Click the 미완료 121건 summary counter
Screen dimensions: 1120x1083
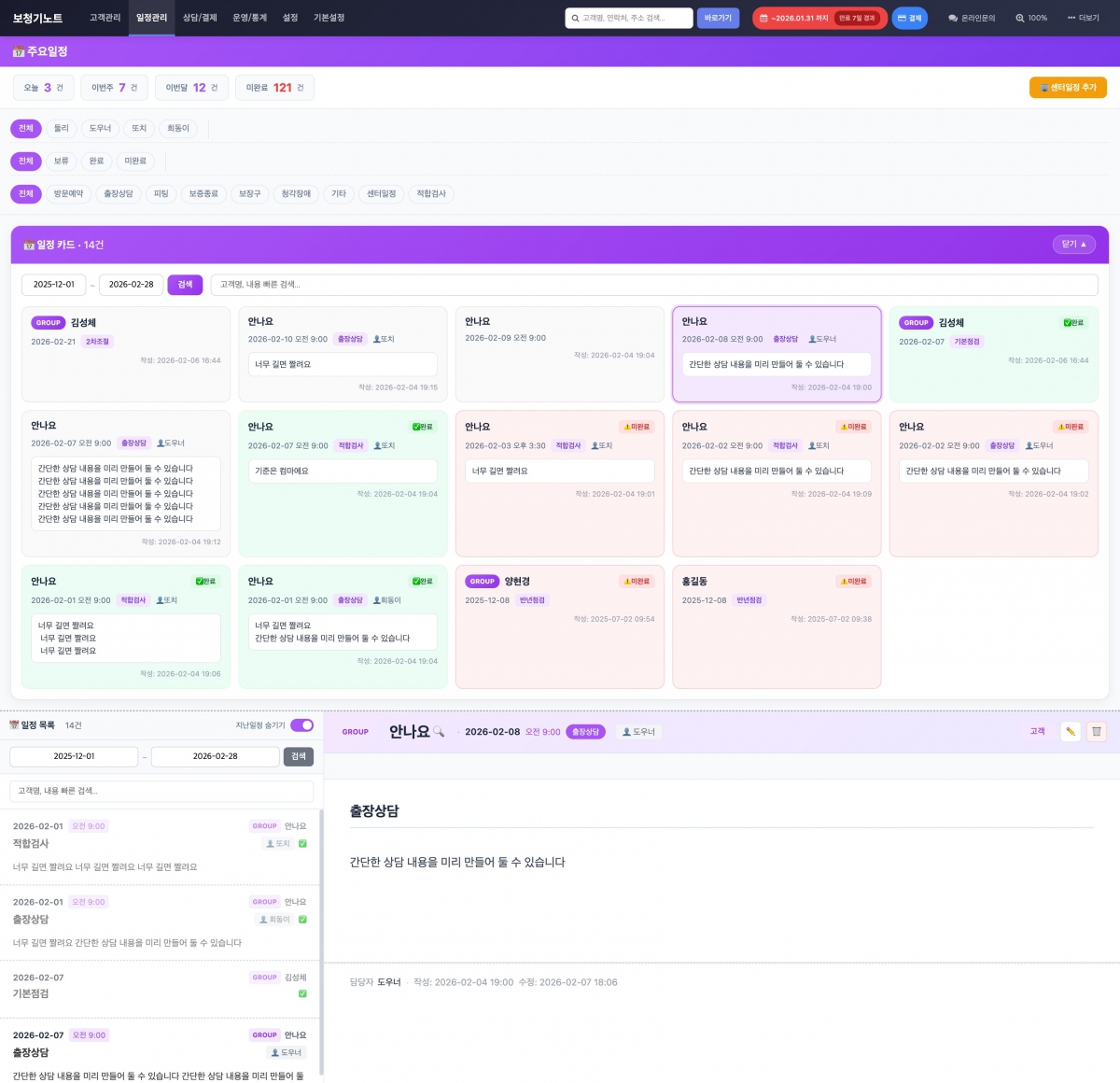pyautogui.click(x=274, y=88)
